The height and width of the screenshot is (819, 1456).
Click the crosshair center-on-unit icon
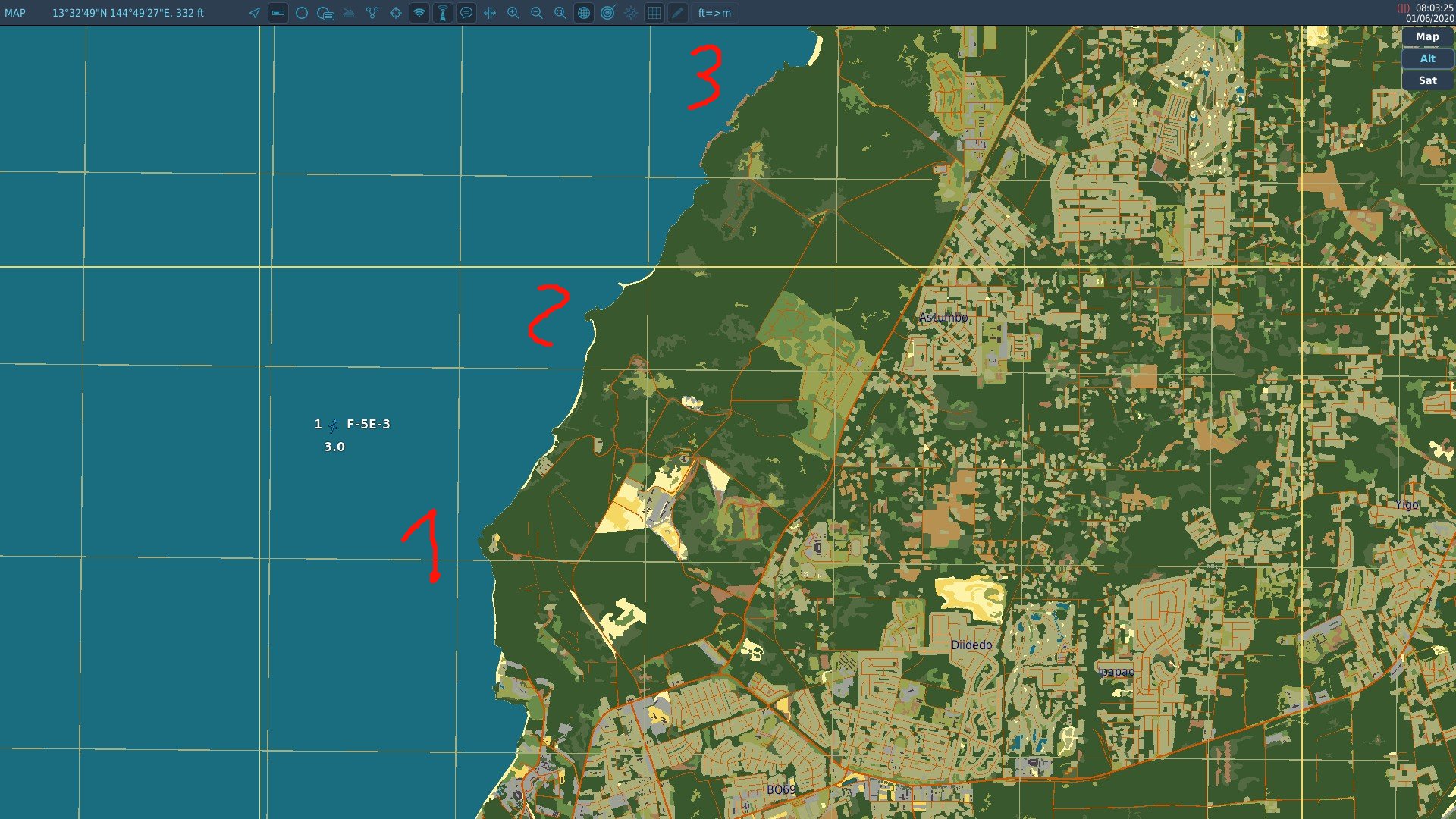point(396,13)
